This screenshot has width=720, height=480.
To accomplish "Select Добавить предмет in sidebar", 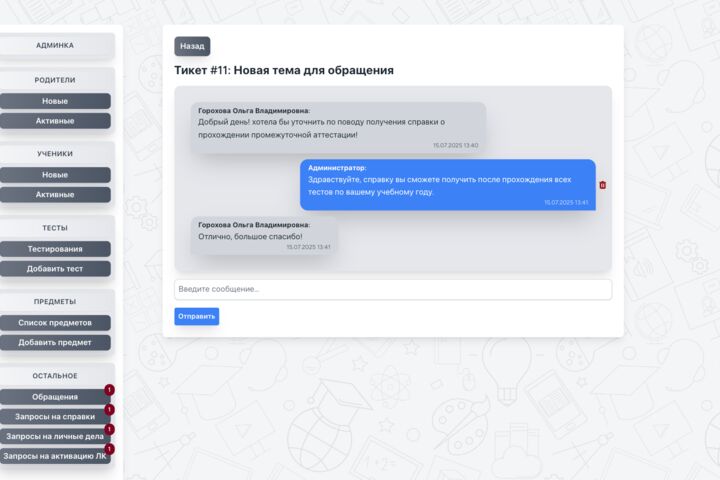I will pyautogui.click(x=55, y=343).
